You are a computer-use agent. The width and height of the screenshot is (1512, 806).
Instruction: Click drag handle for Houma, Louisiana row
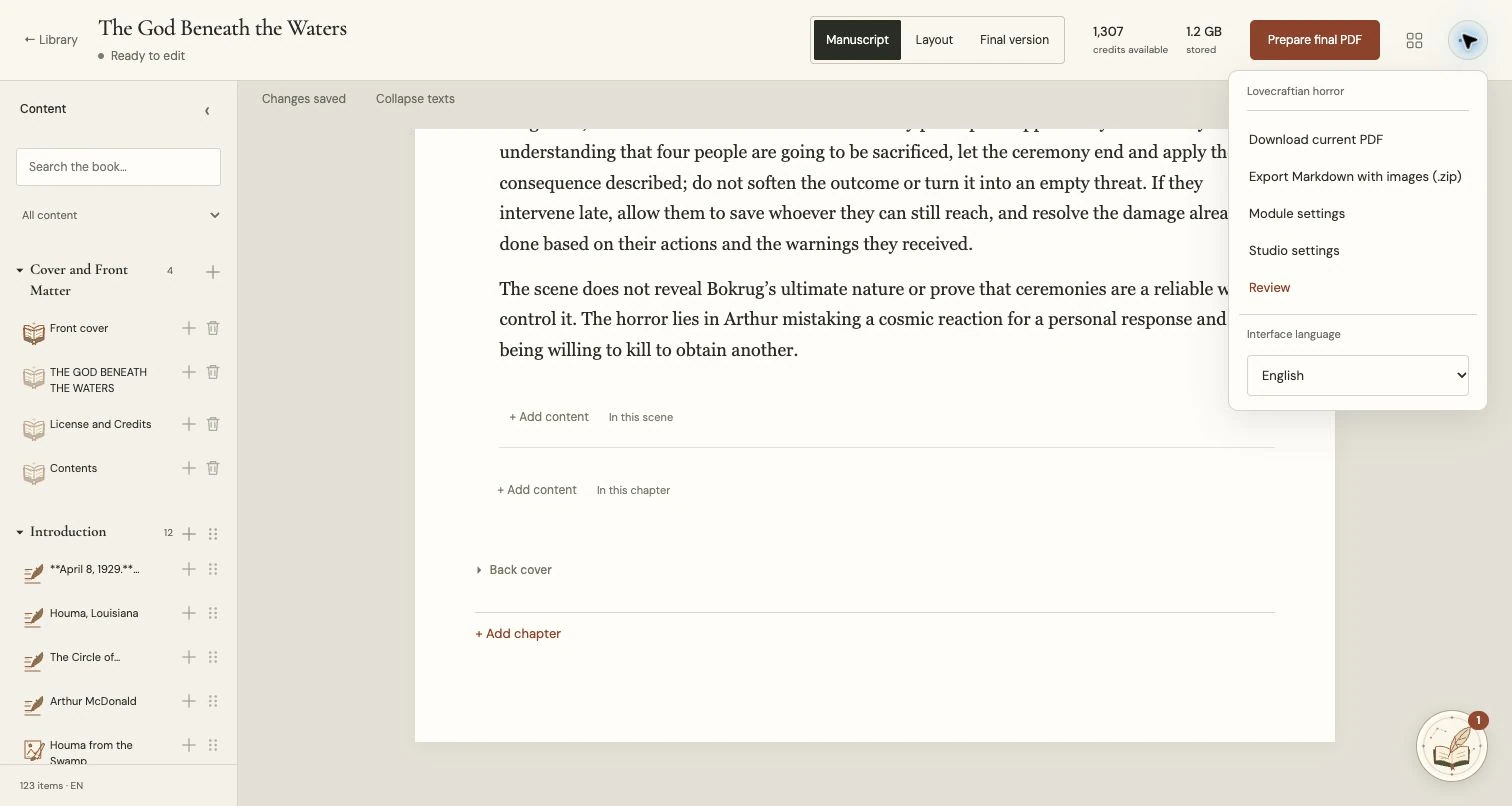[213, 613]
